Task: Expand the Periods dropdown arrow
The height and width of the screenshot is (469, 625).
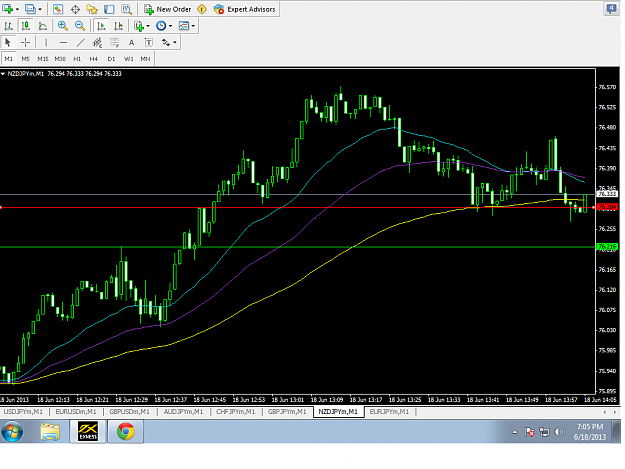Action: coord(171,26)
